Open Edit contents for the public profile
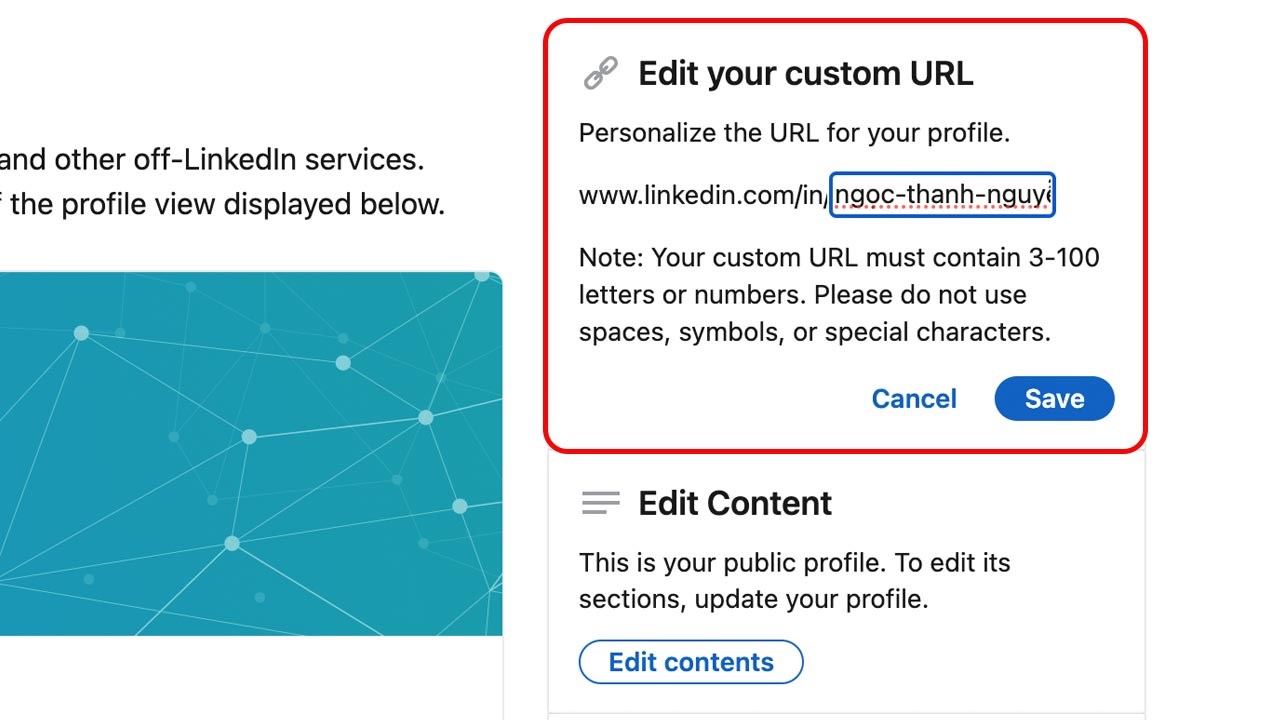This screenshot has height=720, width=1280. [x=691, y=662]
